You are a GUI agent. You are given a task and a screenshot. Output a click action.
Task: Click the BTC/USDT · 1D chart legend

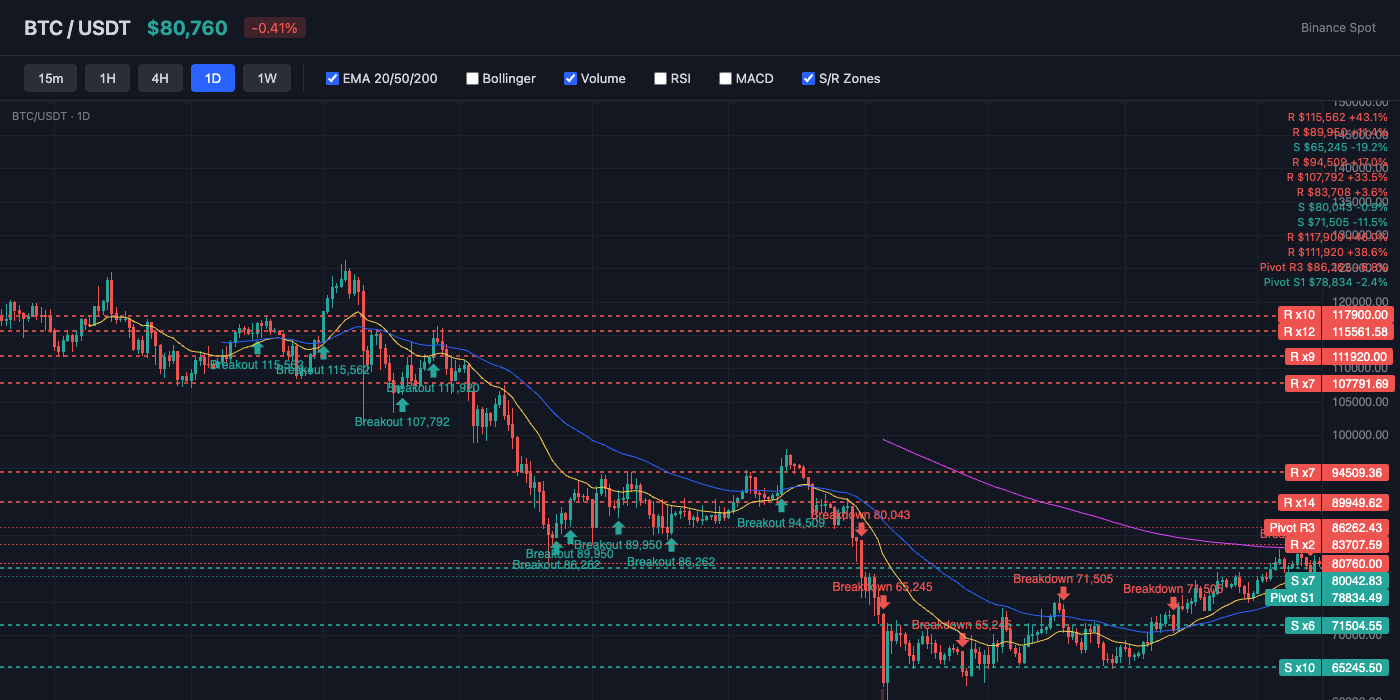(51, 116)
